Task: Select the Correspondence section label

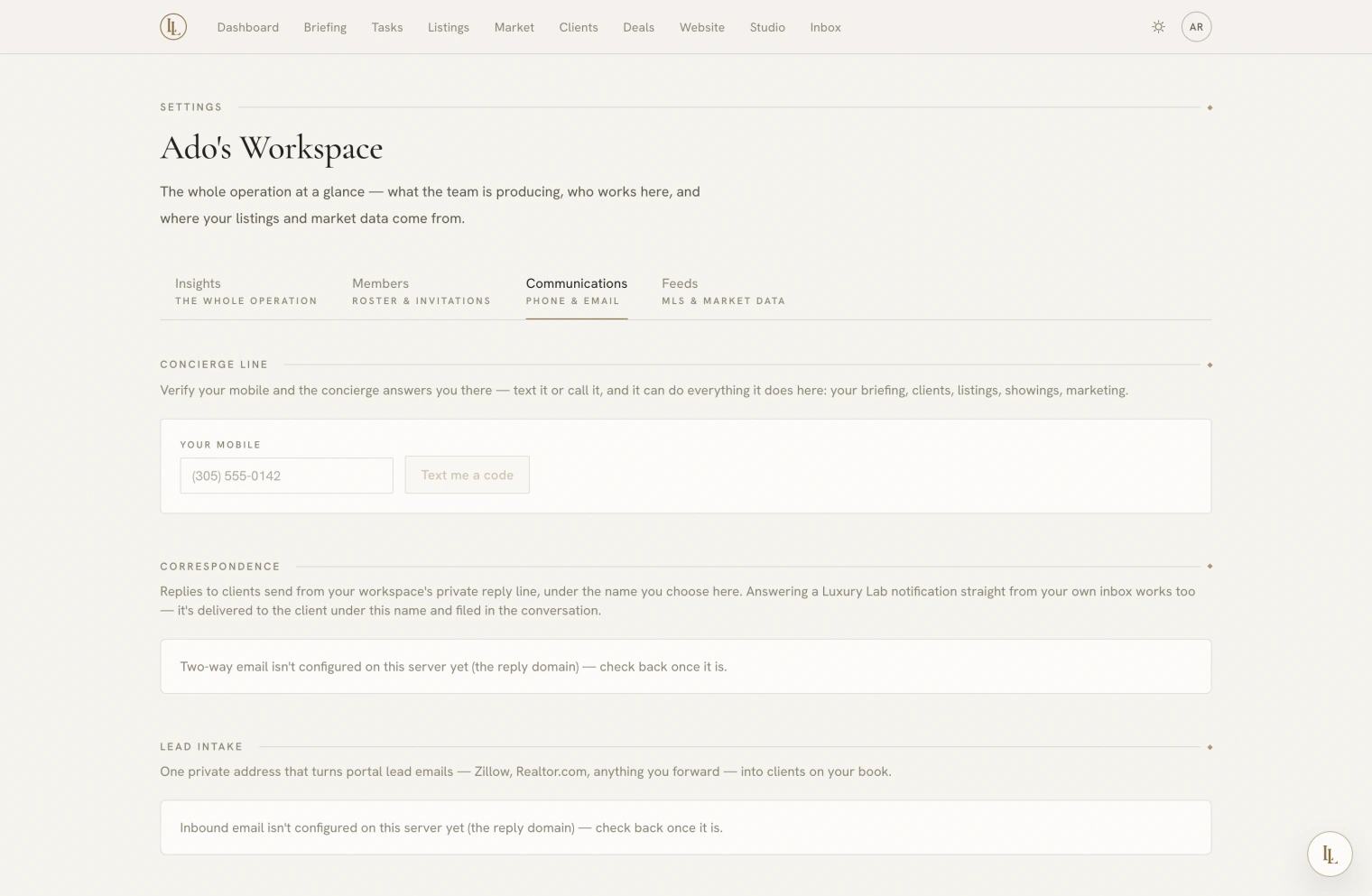Action: point(220,567)
